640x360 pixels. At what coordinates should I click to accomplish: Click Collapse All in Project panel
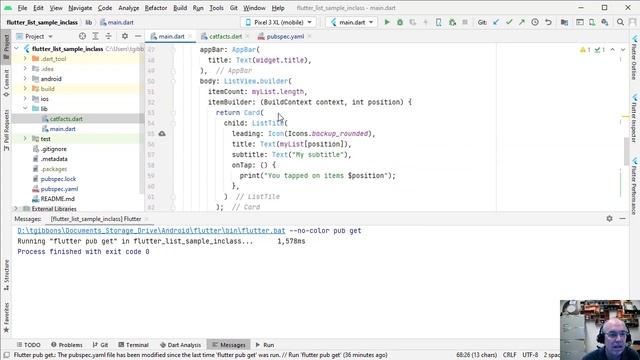(109, 36)
